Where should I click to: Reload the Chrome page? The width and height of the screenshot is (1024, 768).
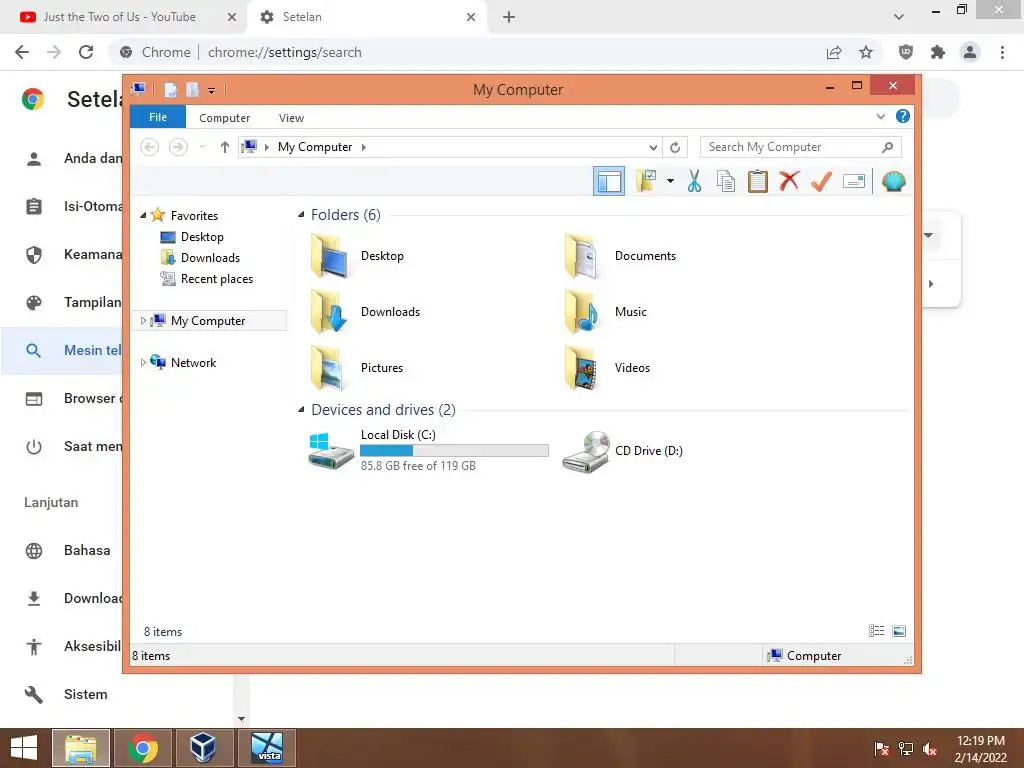(x=86, y=52)
